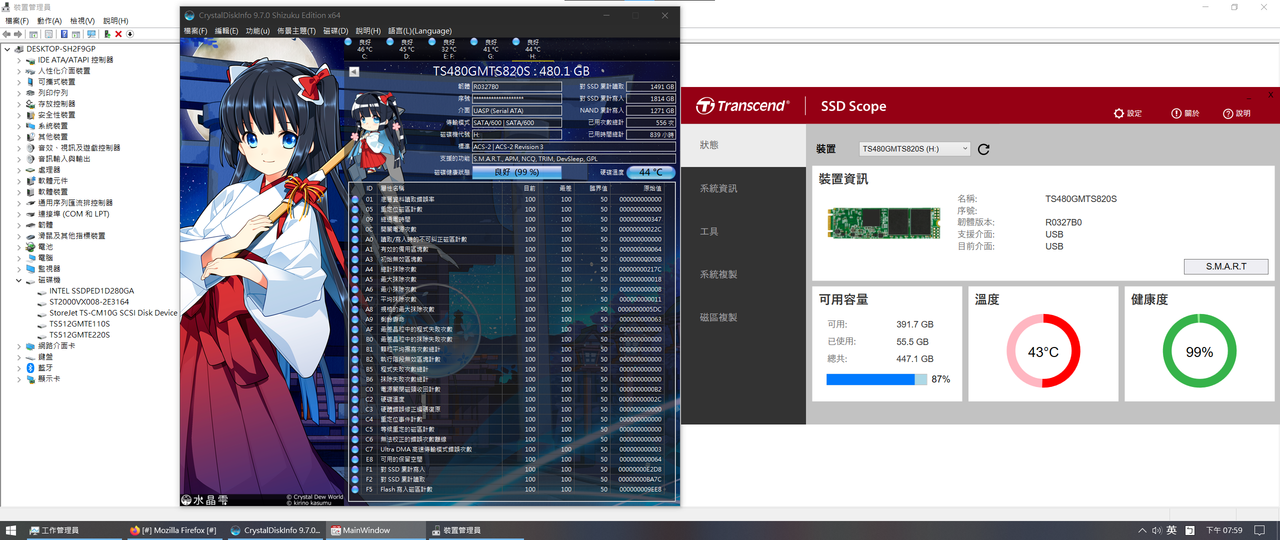
Task: Open SSD Scope device dropdown TS480GMTS820S (H:)
Action: coord(915,149)
